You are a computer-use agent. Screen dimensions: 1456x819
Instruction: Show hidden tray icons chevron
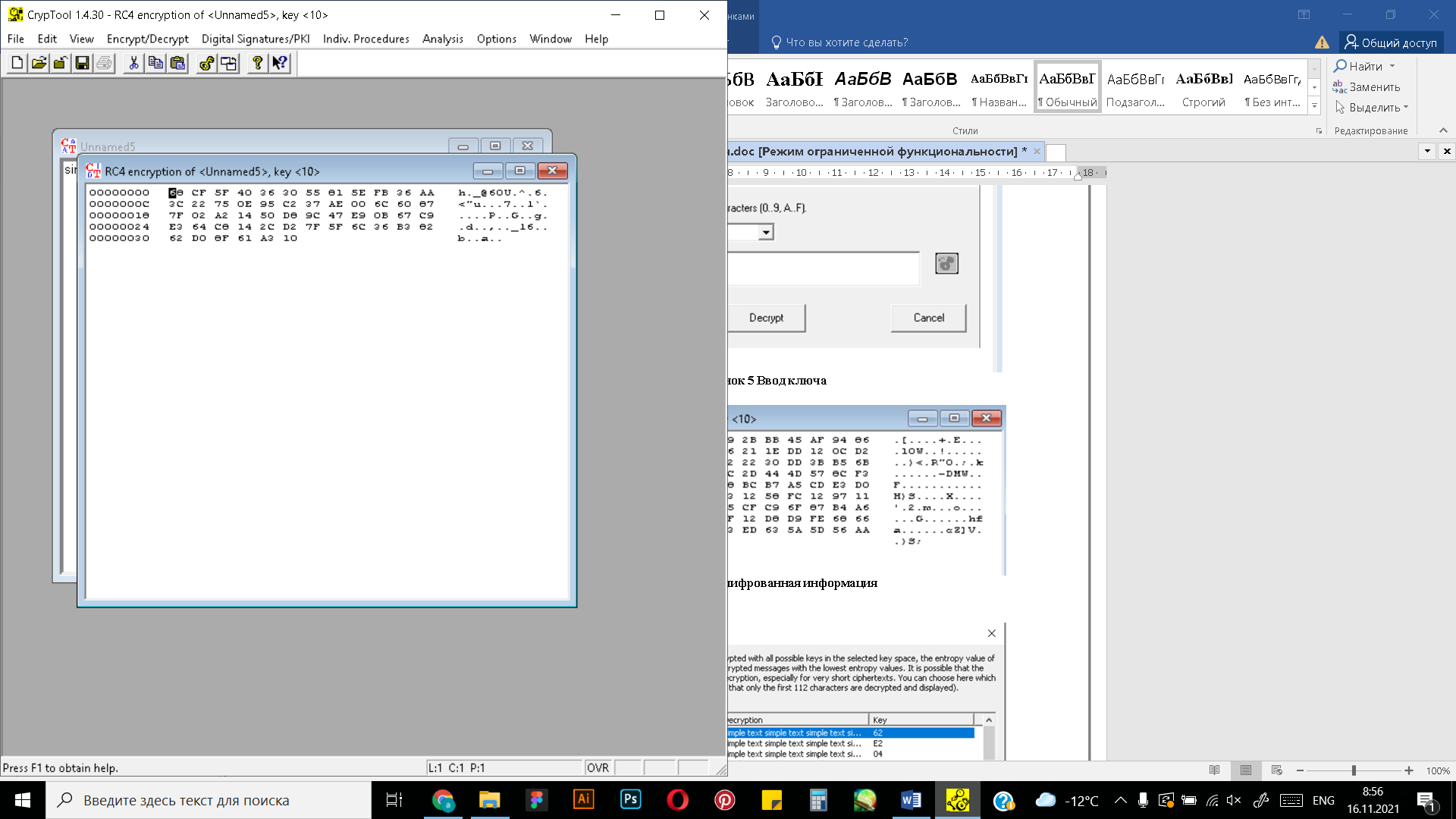pyautogui.click(x=1121, y=800)
